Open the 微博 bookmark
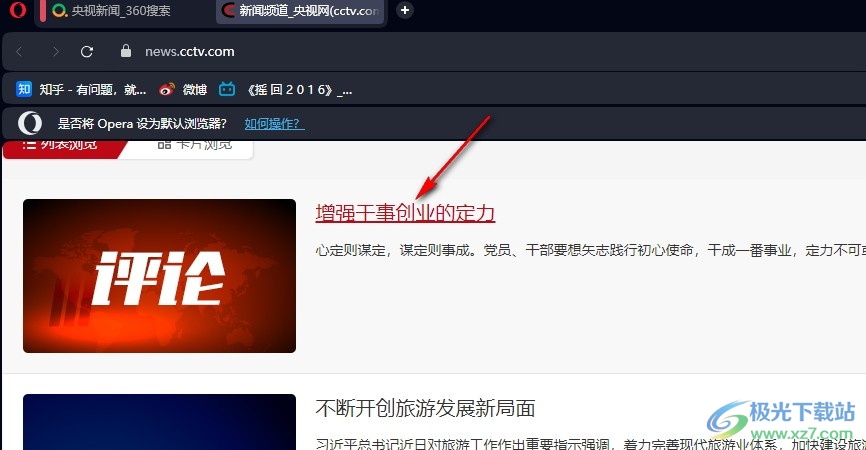Screen dimensions: 866x450 (x=183, y=89)
